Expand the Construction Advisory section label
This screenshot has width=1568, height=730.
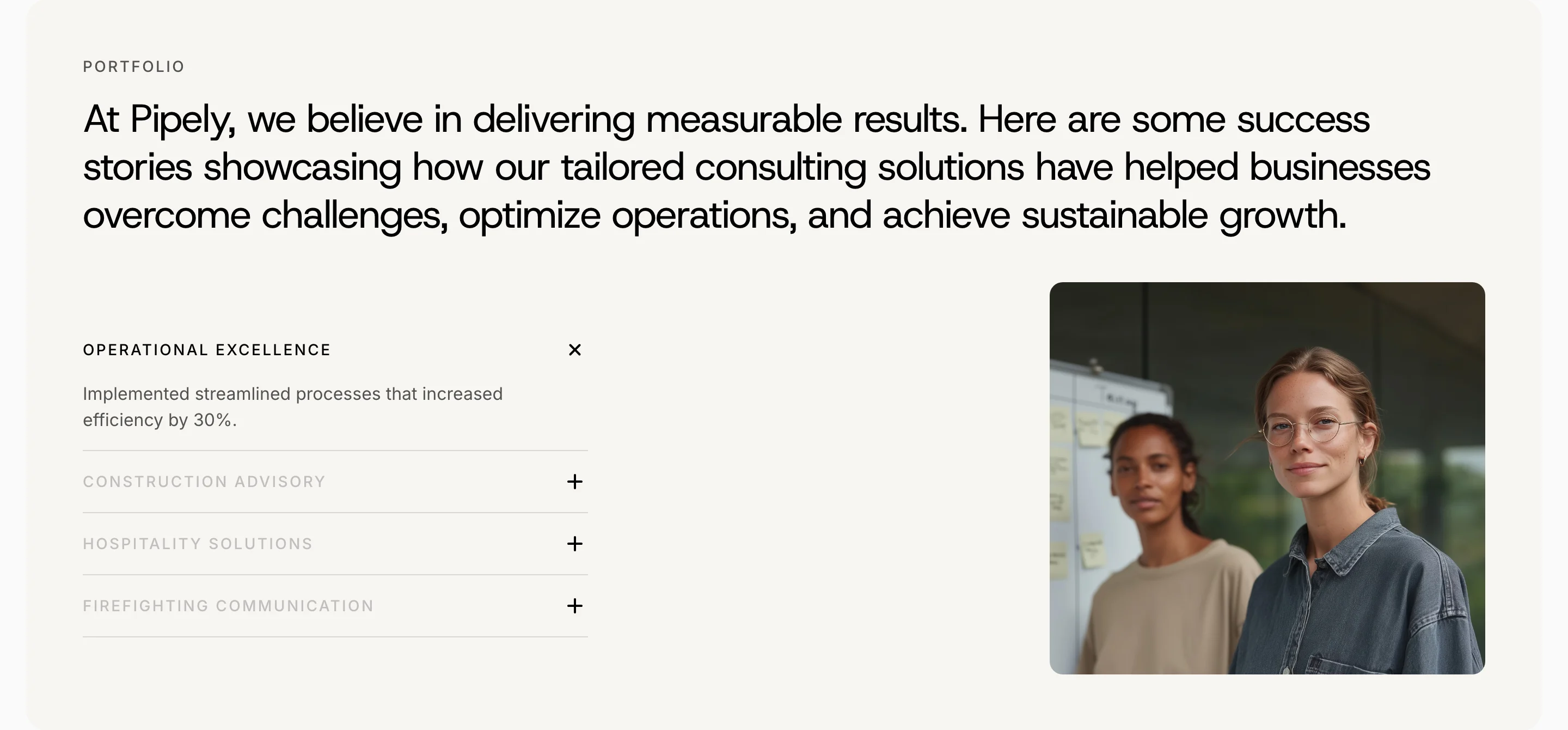(205, 482)
